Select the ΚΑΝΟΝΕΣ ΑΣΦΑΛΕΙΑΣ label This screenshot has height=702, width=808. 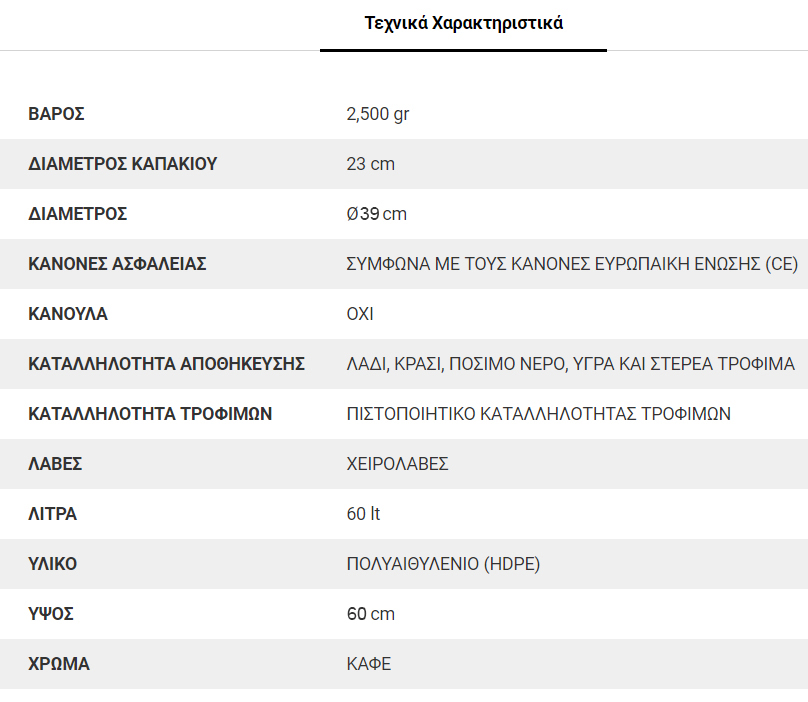pos(117,264)
